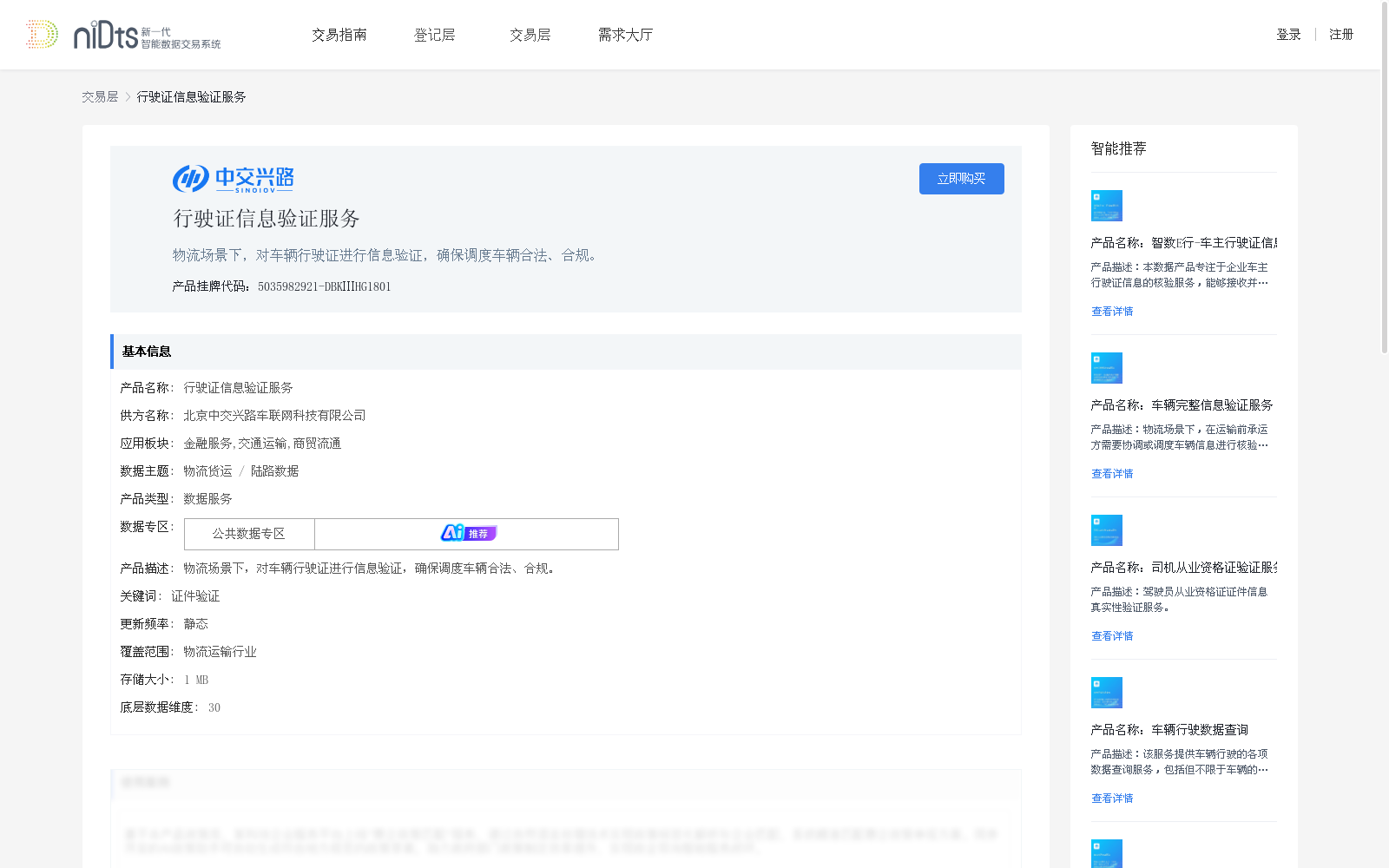The width and height of the screenshot is (1389, 868).
Task: Click 查看详情 under 车辆完整信息验证服务
Action: pyautogui.click(x=1112, y=474)
